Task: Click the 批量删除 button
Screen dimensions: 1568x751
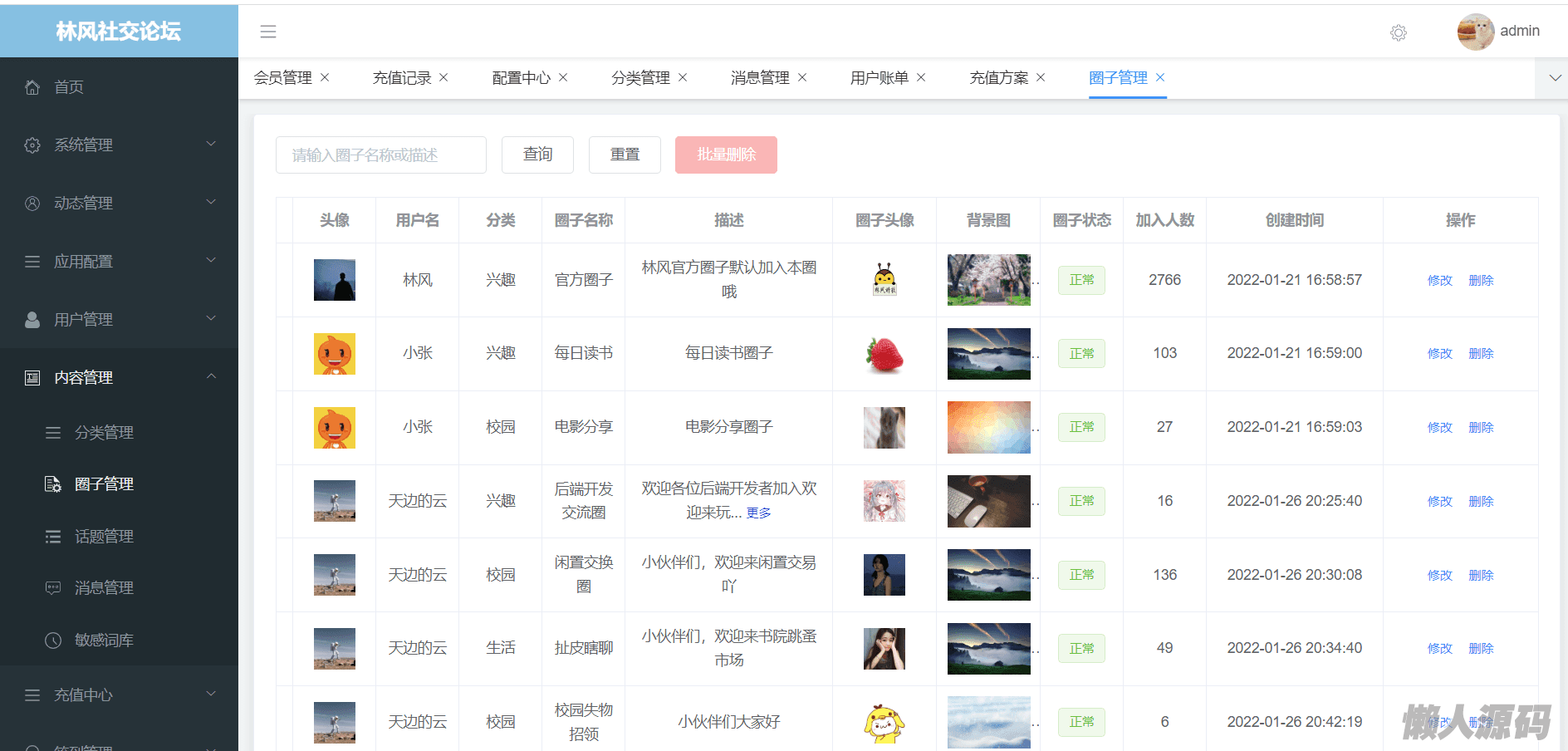Action: (x=726, y=155)
